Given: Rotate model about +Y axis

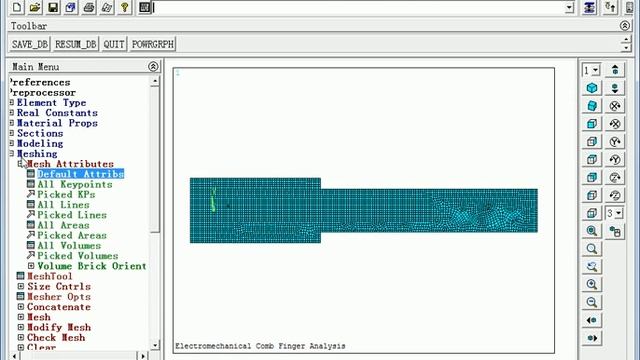Looking at the screenshot, I should tap(615, 142).
